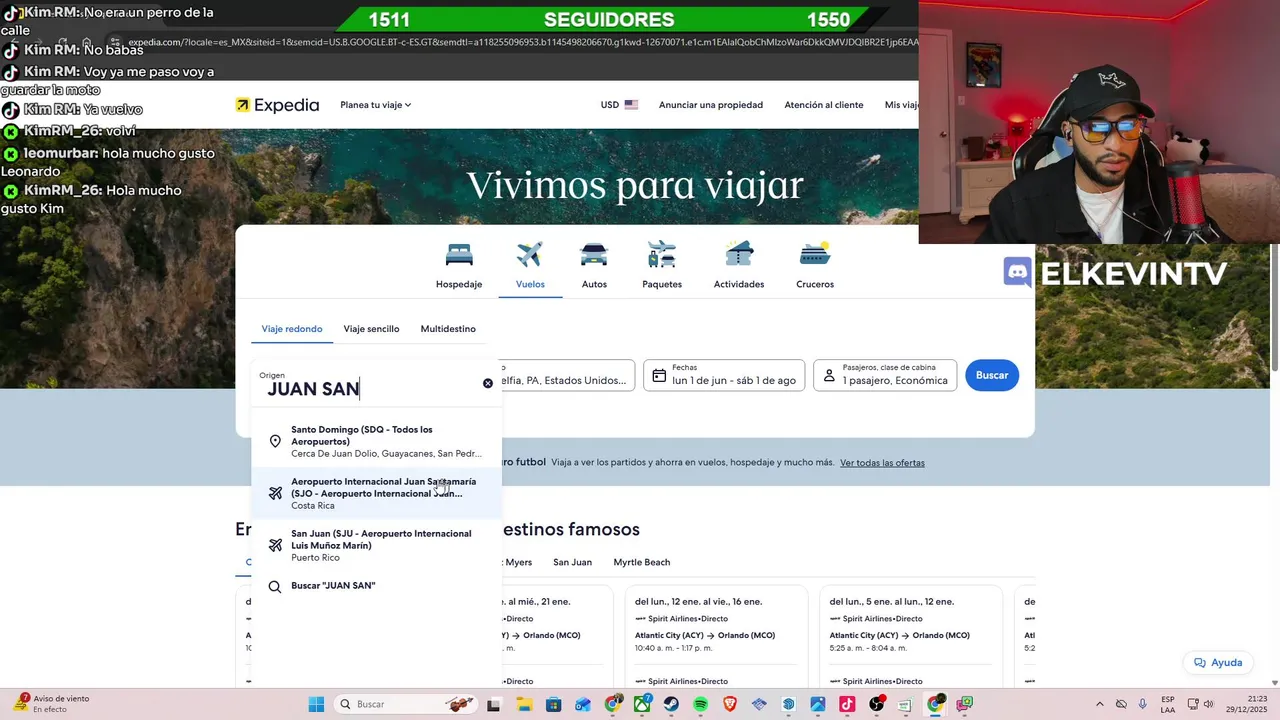Screen dimensions: 1280x720
Task: Click the USD flag currency selector
Action: pyautogui.click(x=619, y=105)
